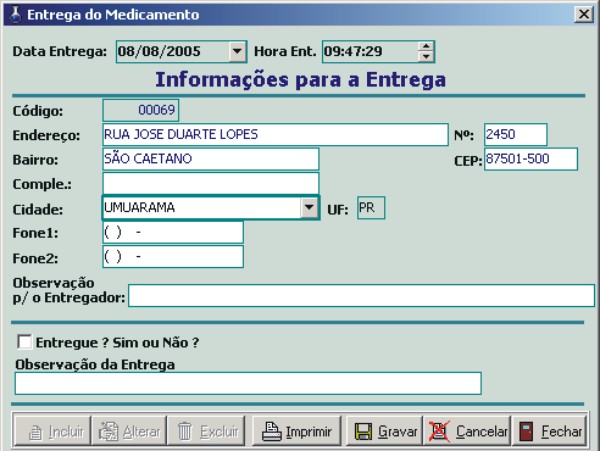This screenshot has width=600, height=451.
Task: Increase Hora Ent. with the up spinner
Action: (426, 47)
